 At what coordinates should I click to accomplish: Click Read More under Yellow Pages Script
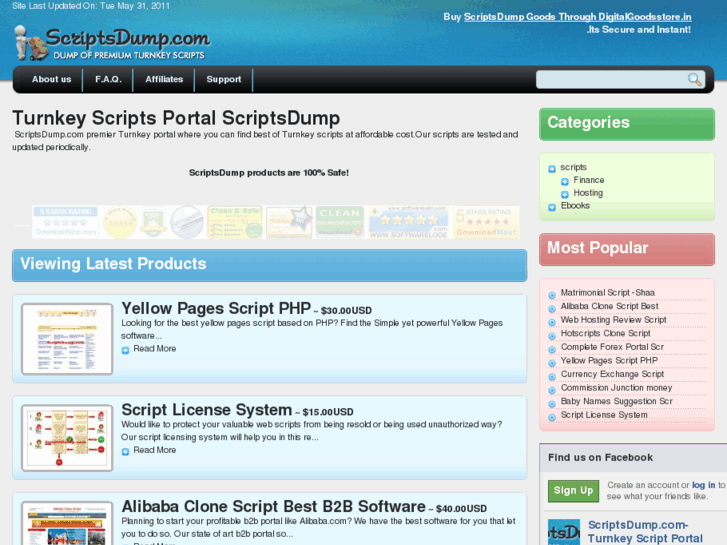(x=155, y=349)
